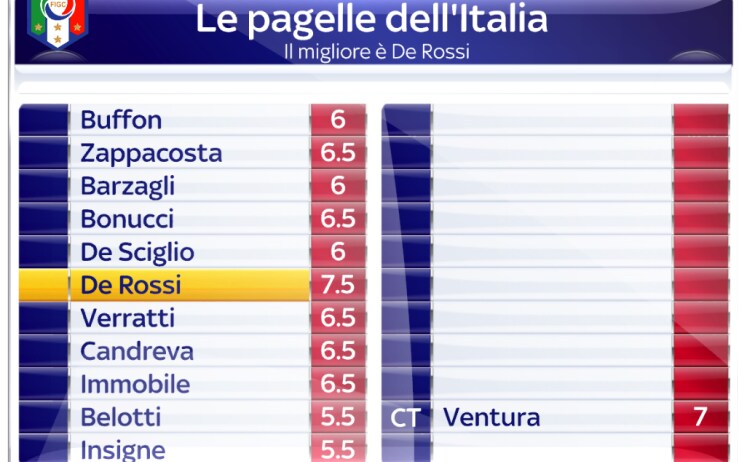This screenshot has width=738, height=462.
Task: Click Buffon's rating 6 box
Action: click(x=338, y=119)
